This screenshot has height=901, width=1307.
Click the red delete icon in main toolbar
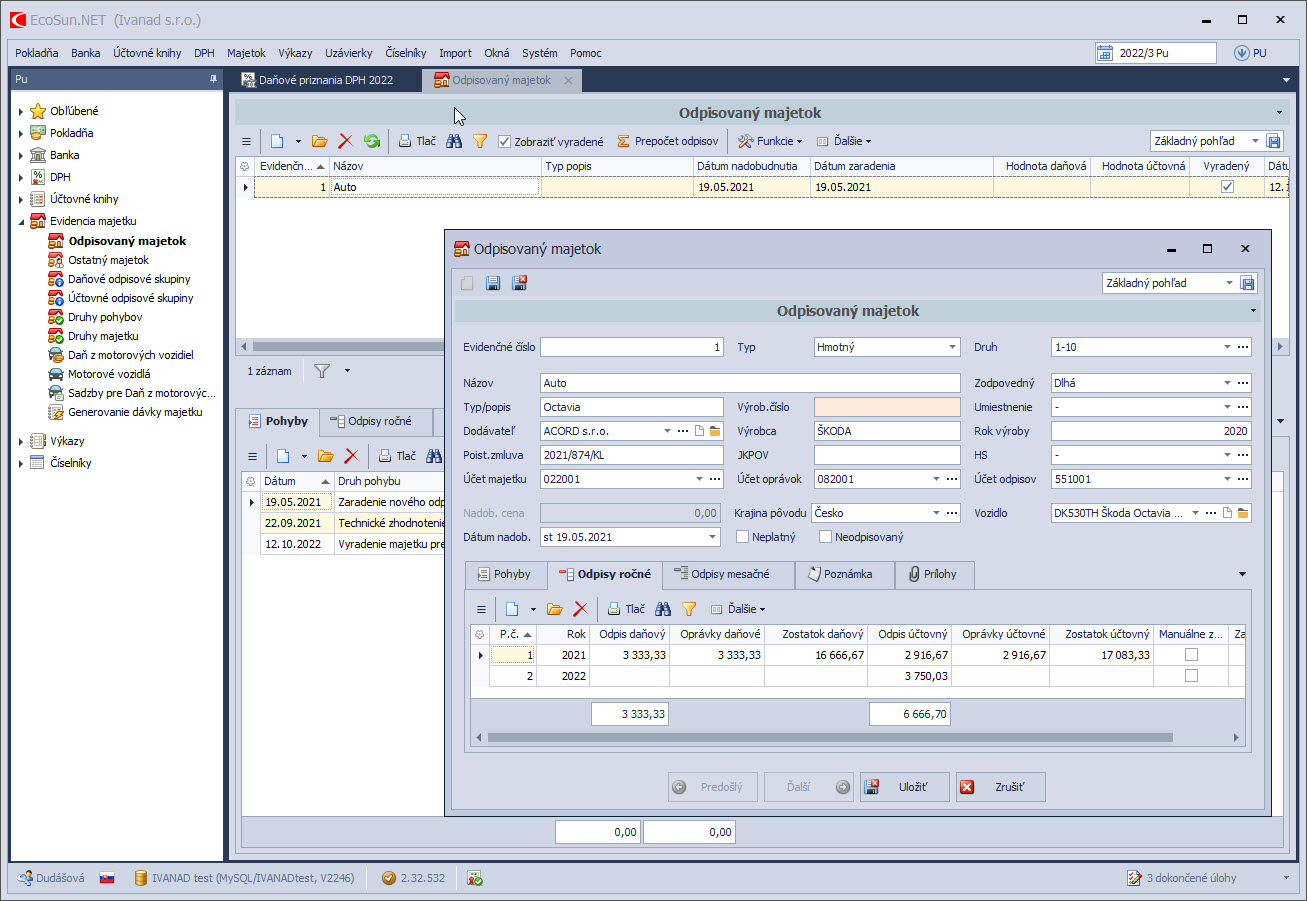pyautogui.click(x=346, y=142)
